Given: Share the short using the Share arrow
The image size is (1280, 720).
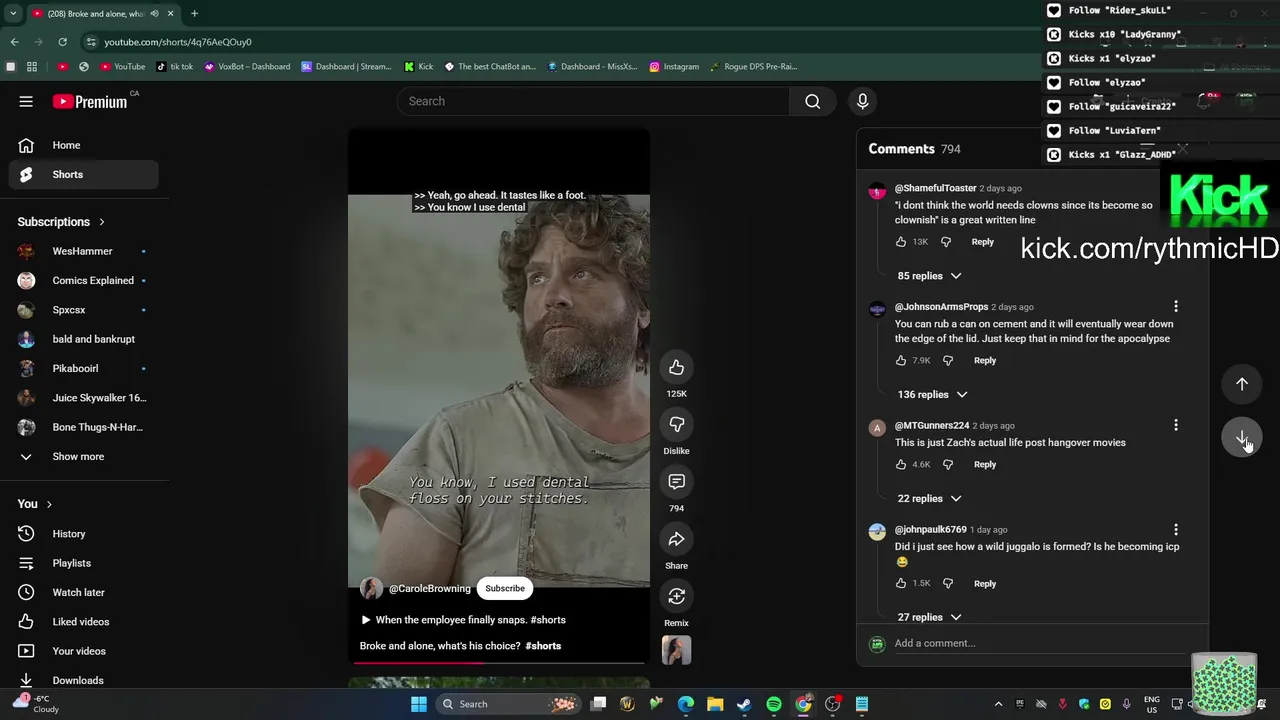Looking at the screenshot, I should [676, 539].
